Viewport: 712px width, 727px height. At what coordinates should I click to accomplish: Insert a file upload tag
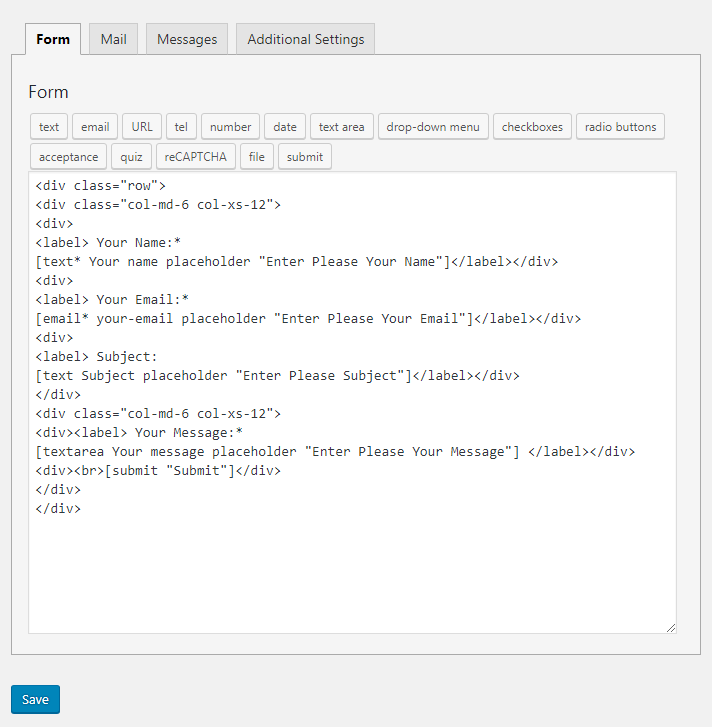(x=257, y=157)
